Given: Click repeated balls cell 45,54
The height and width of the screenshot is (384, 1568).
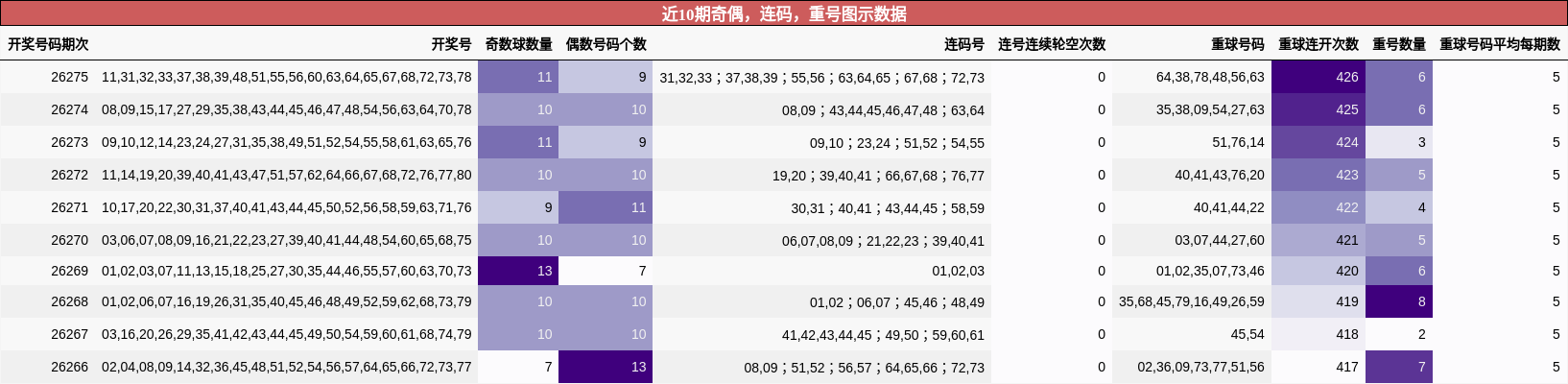Looking at the screenshot, I should click(1192, 334).
